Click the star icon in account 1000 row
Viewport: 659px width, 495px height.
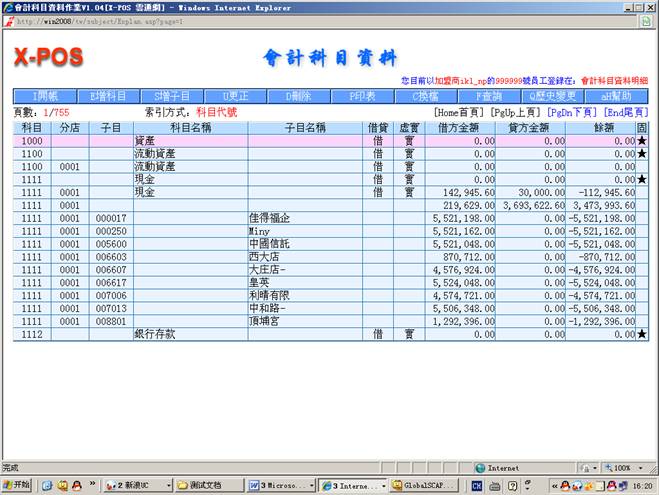pyautogui.click(x=642, y=142)
